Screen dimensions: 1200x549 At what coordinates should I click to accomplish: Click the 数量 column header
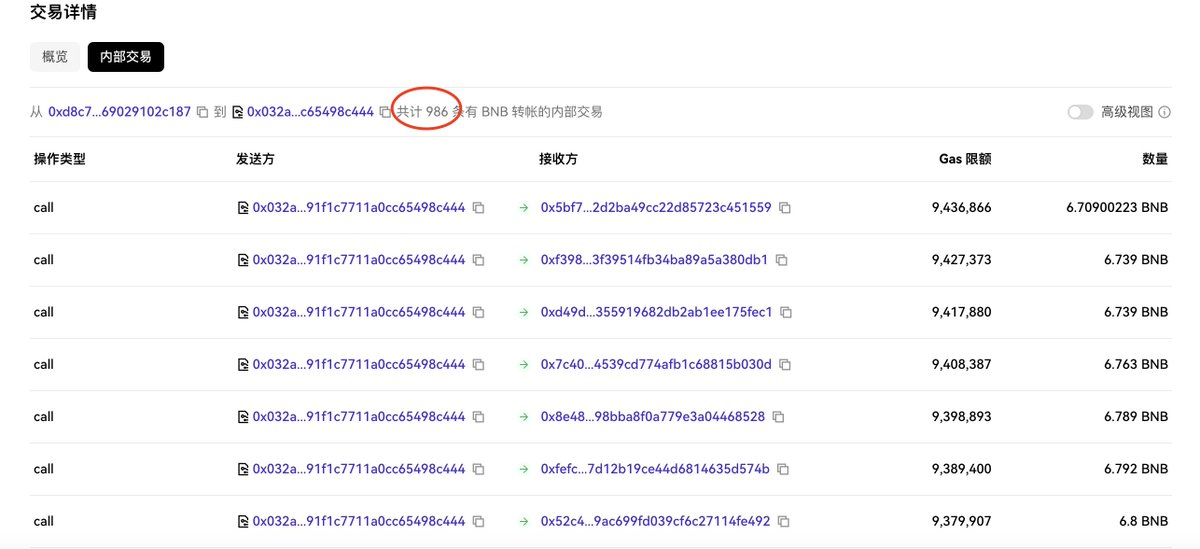tap(1155, 159)
